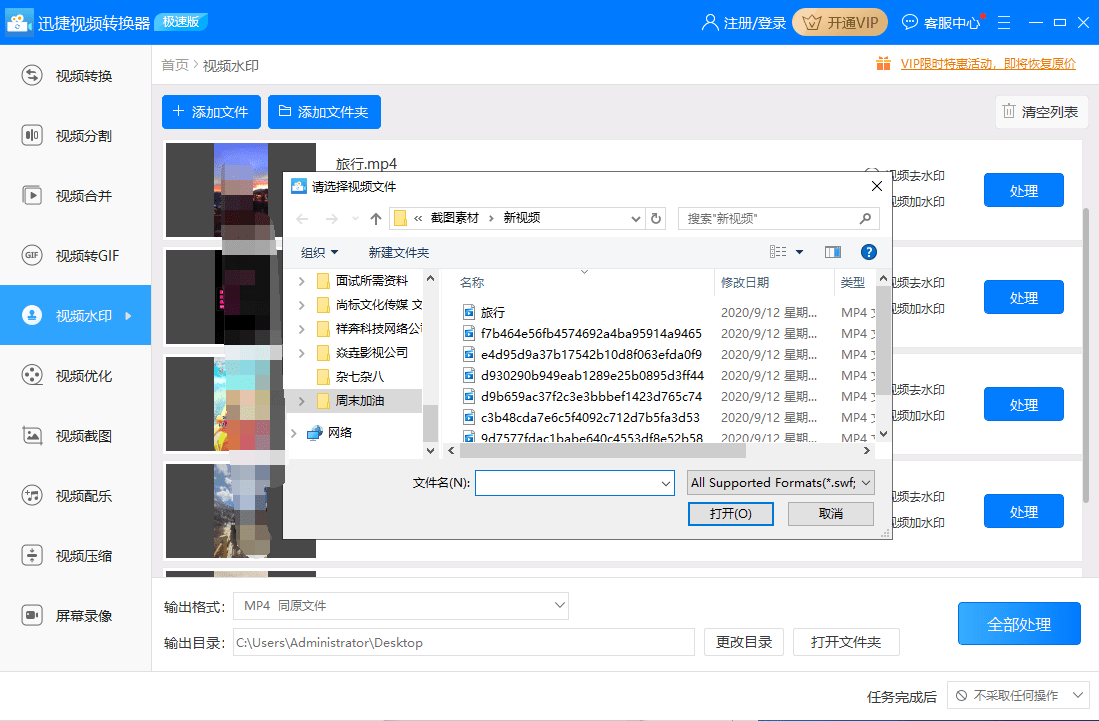Image resolution: width=1099 pixels, height=721 pixels.
Task: Refresh the folder using the address bar refresh icon
Action: (x=656, y=218)
